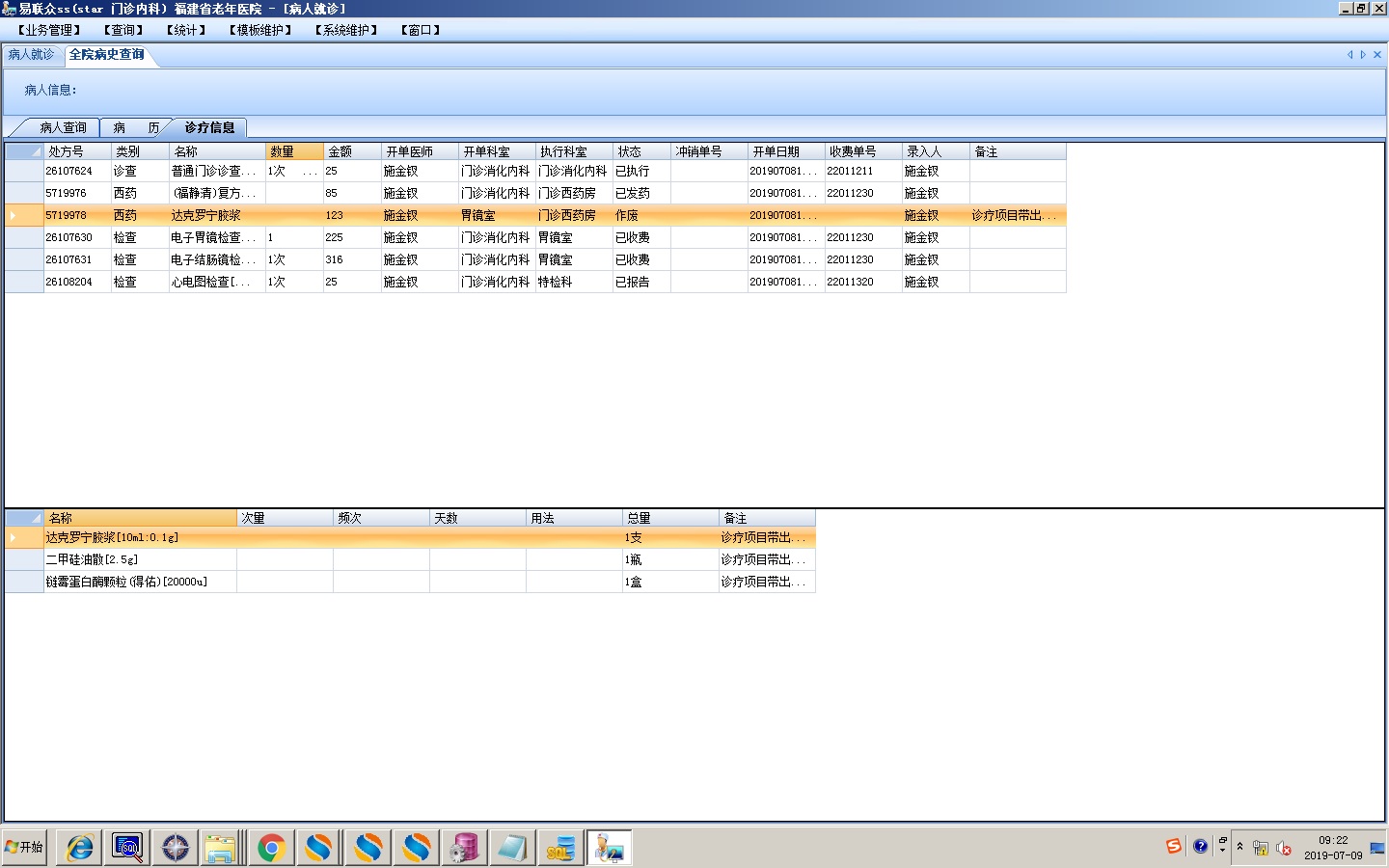The image size is (1389, 868).
Task: Open the file explorer folder icon
Action: click(221, 848)
